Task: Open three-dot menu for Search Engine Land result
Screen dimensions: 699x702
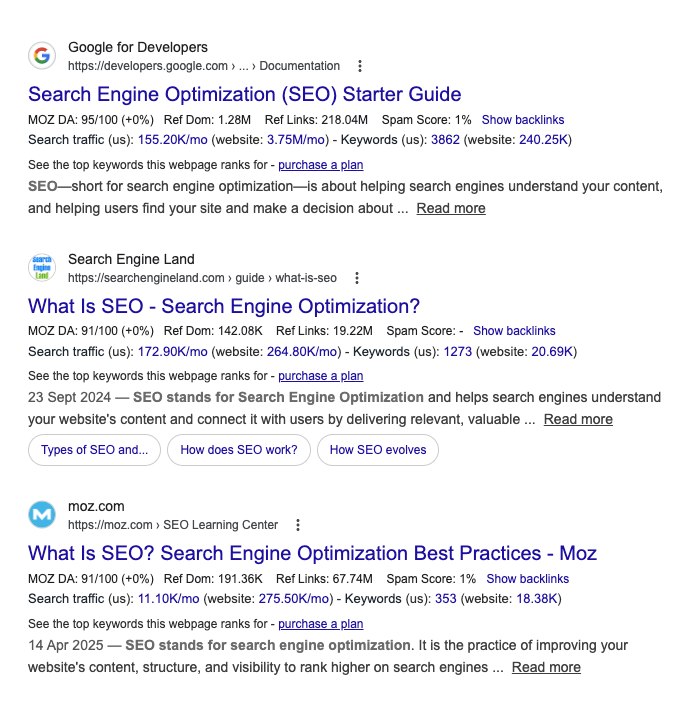Action: 357,278
